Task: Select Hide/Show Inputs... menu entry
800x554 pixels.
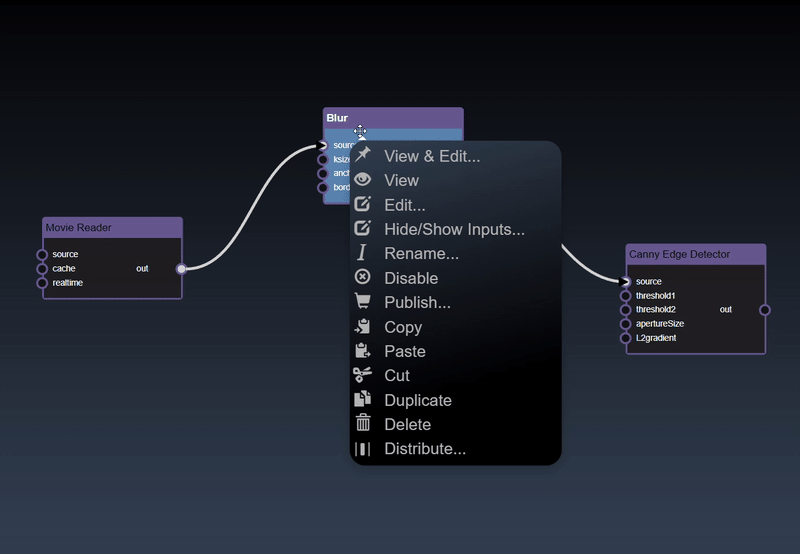Action: (x=454, y=229)
